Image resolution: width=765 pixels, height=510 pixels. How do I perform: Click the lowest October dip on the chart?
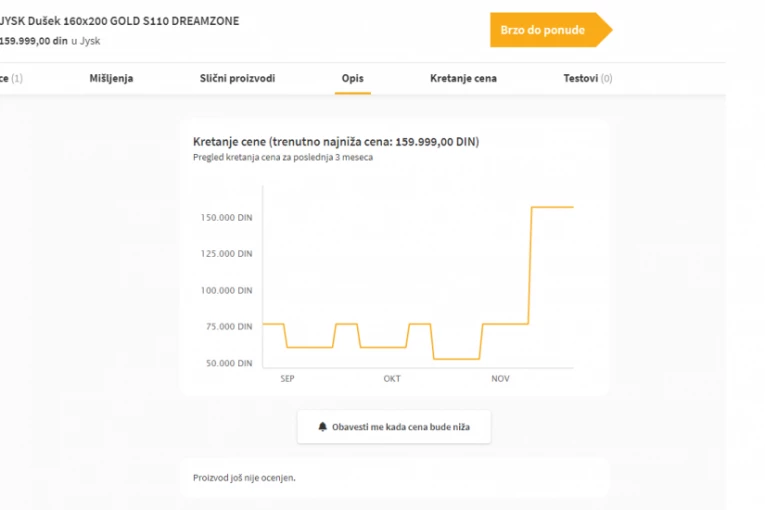(x=456, y=358)
